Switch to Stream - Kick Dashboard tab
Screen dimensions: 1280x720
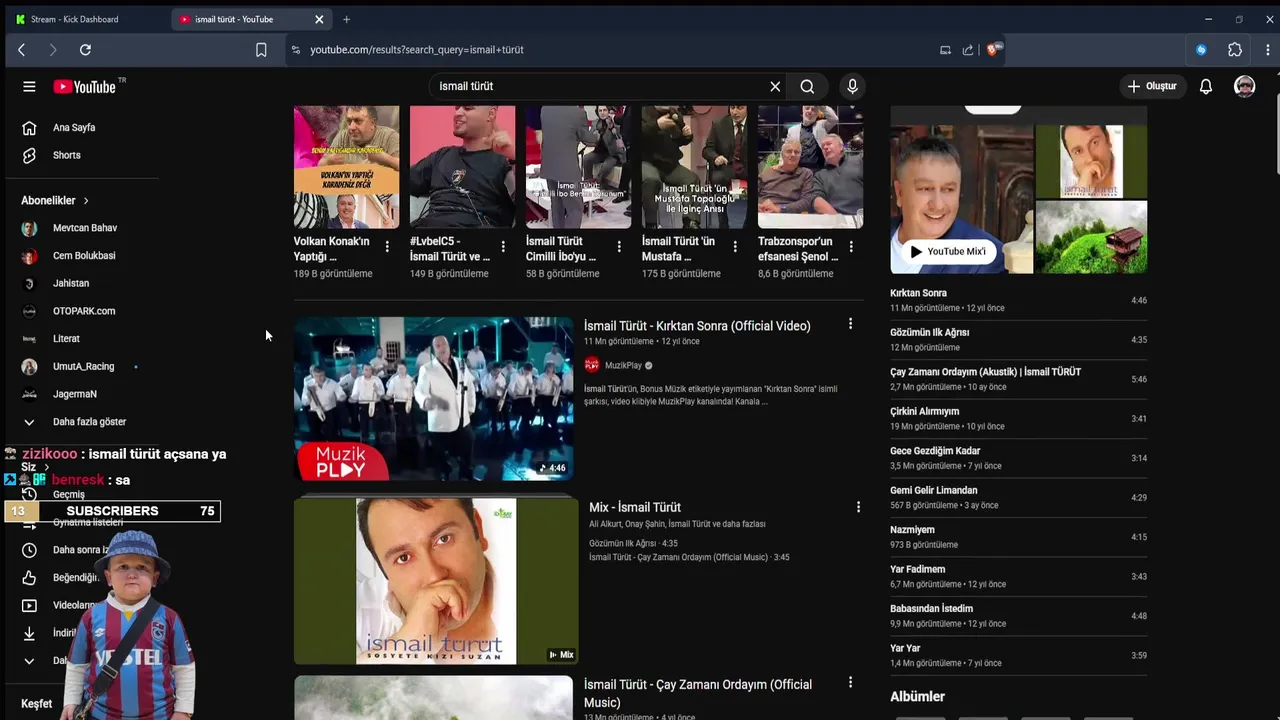pyautogui.click(x=87, y=19)
